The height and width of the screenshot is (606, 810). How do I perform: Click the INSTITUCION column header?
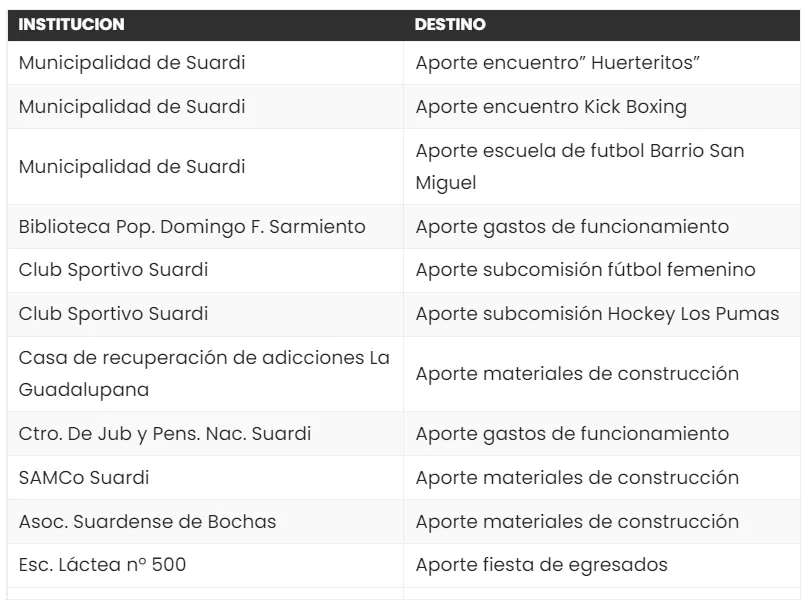click(x=71, y=25)
